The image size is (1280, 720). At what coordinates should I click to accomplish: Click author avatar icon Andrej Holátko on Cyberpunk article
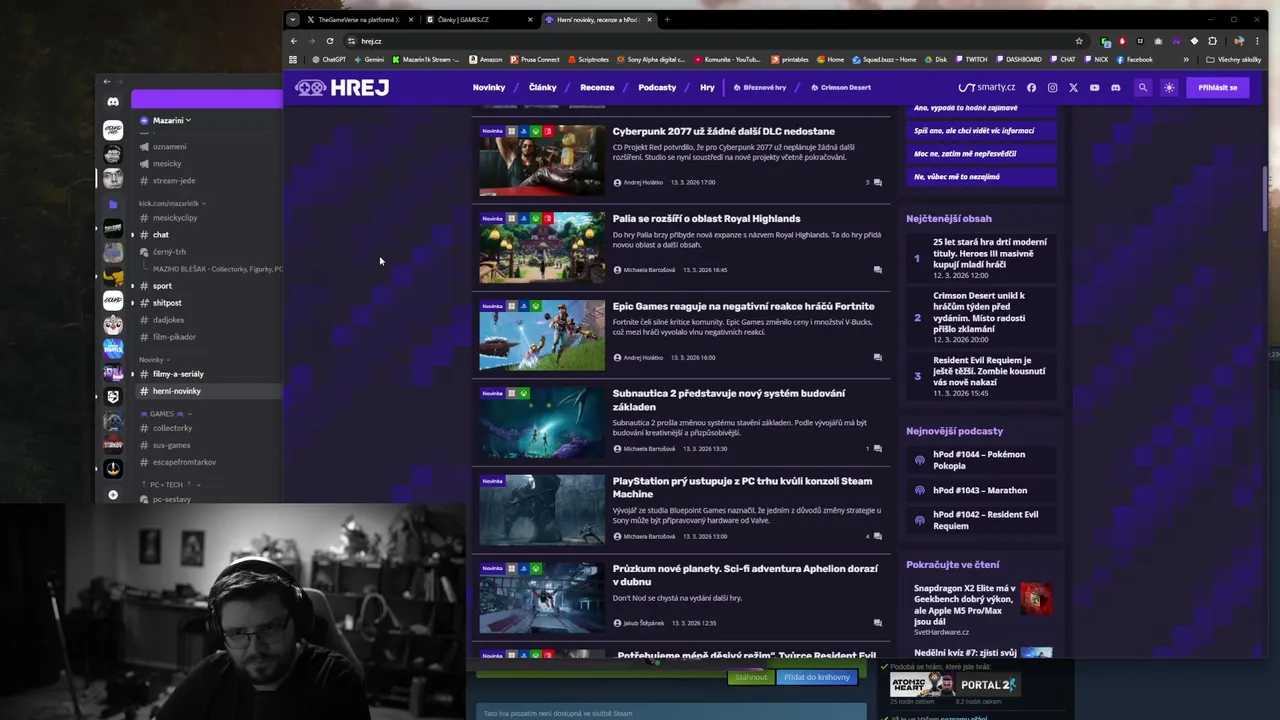coord(617,182)
